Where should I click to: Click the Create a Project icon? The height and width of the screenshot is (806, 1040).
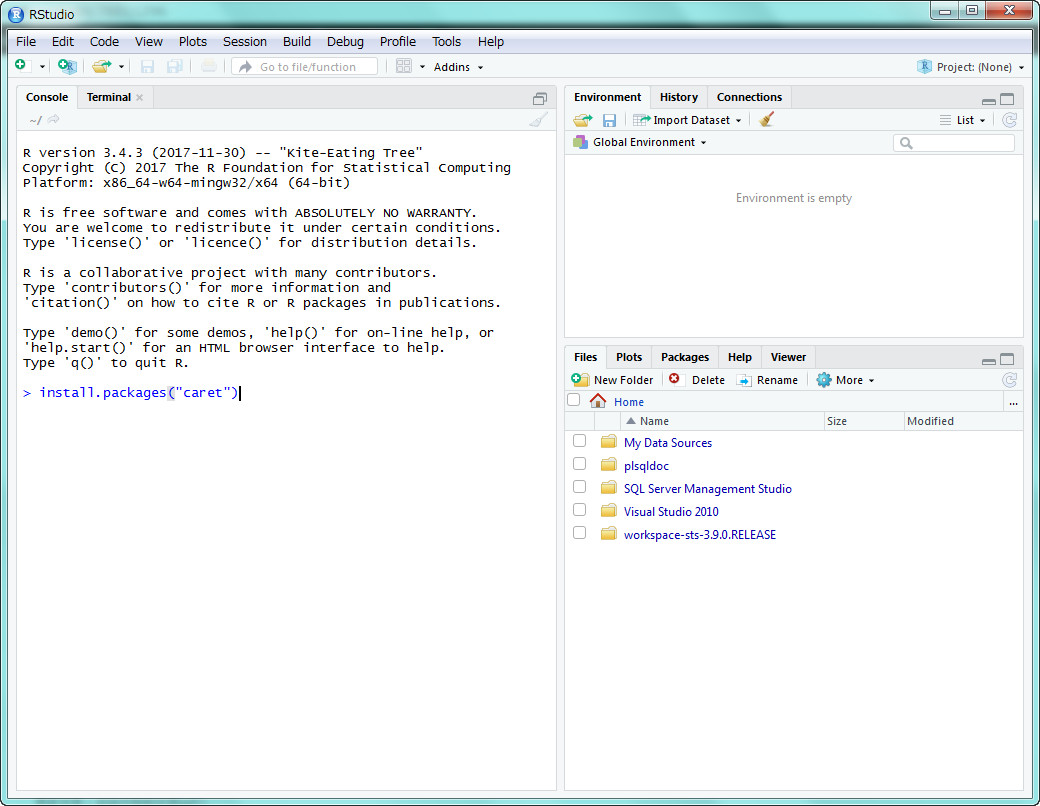coord(67,66)
